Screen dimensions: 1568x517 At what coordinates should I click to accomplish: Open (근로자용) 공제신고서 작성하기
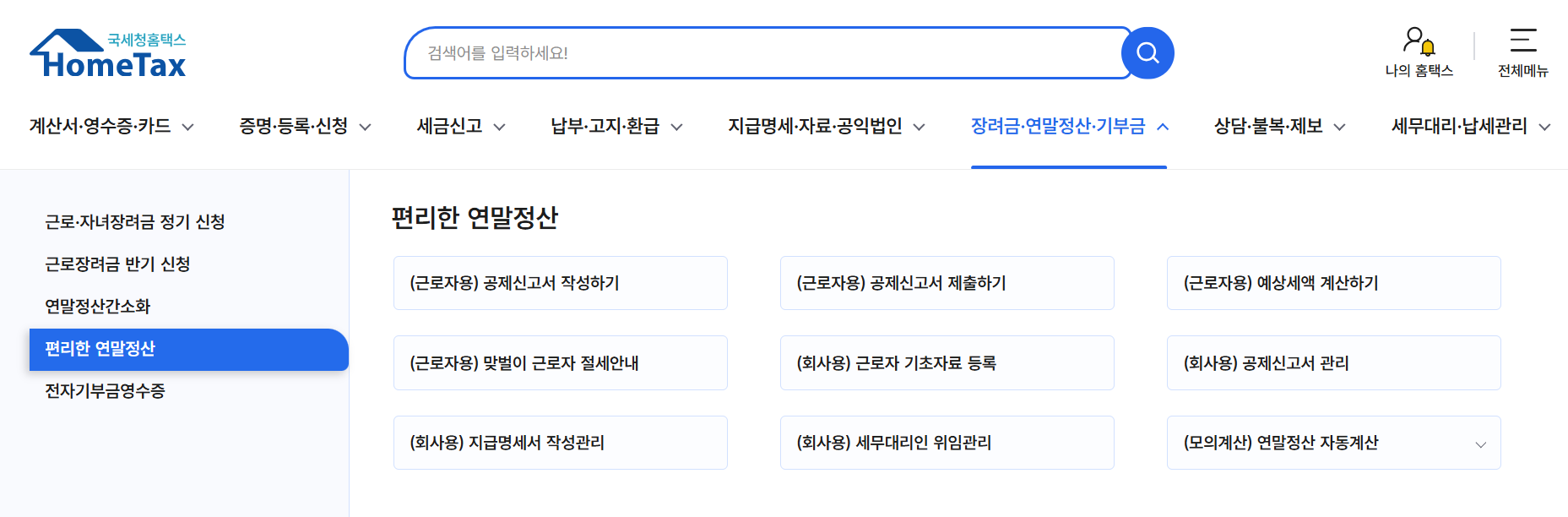561,283
